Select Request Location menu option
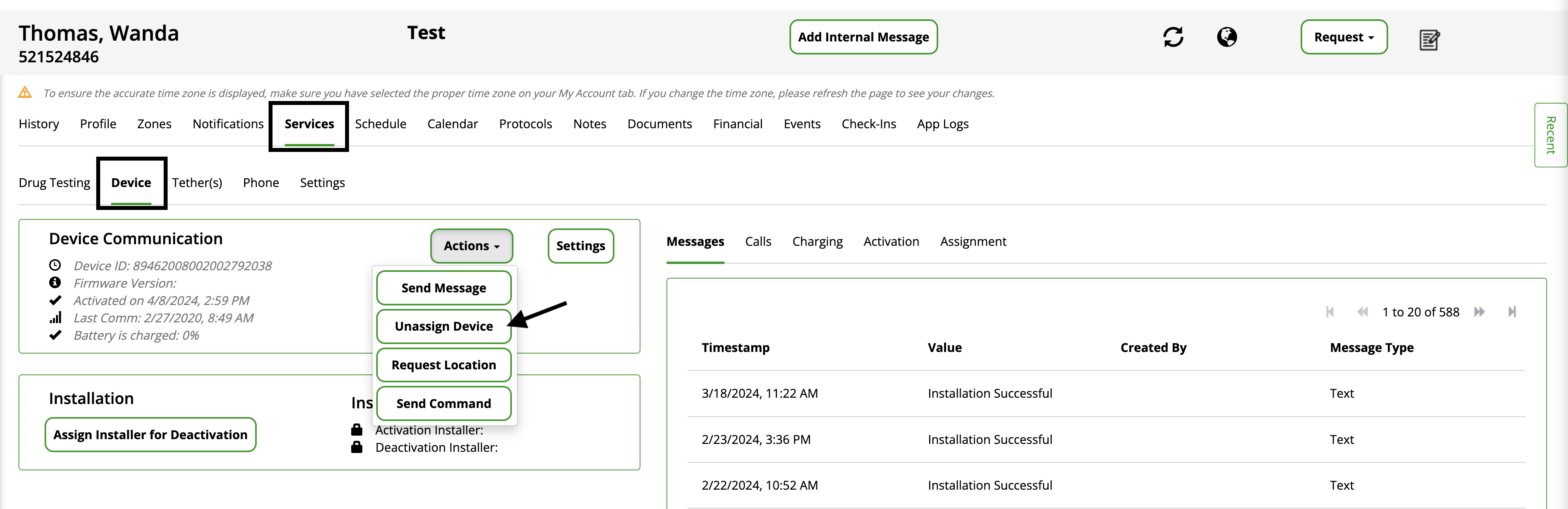 point(443,365)
